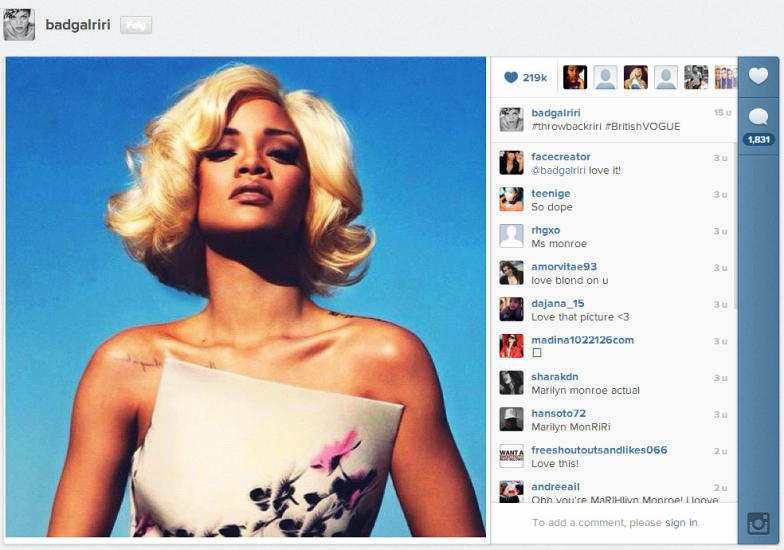Click madina1022126com's avatar
The image size is (784, 550).
tap(511, 346)
